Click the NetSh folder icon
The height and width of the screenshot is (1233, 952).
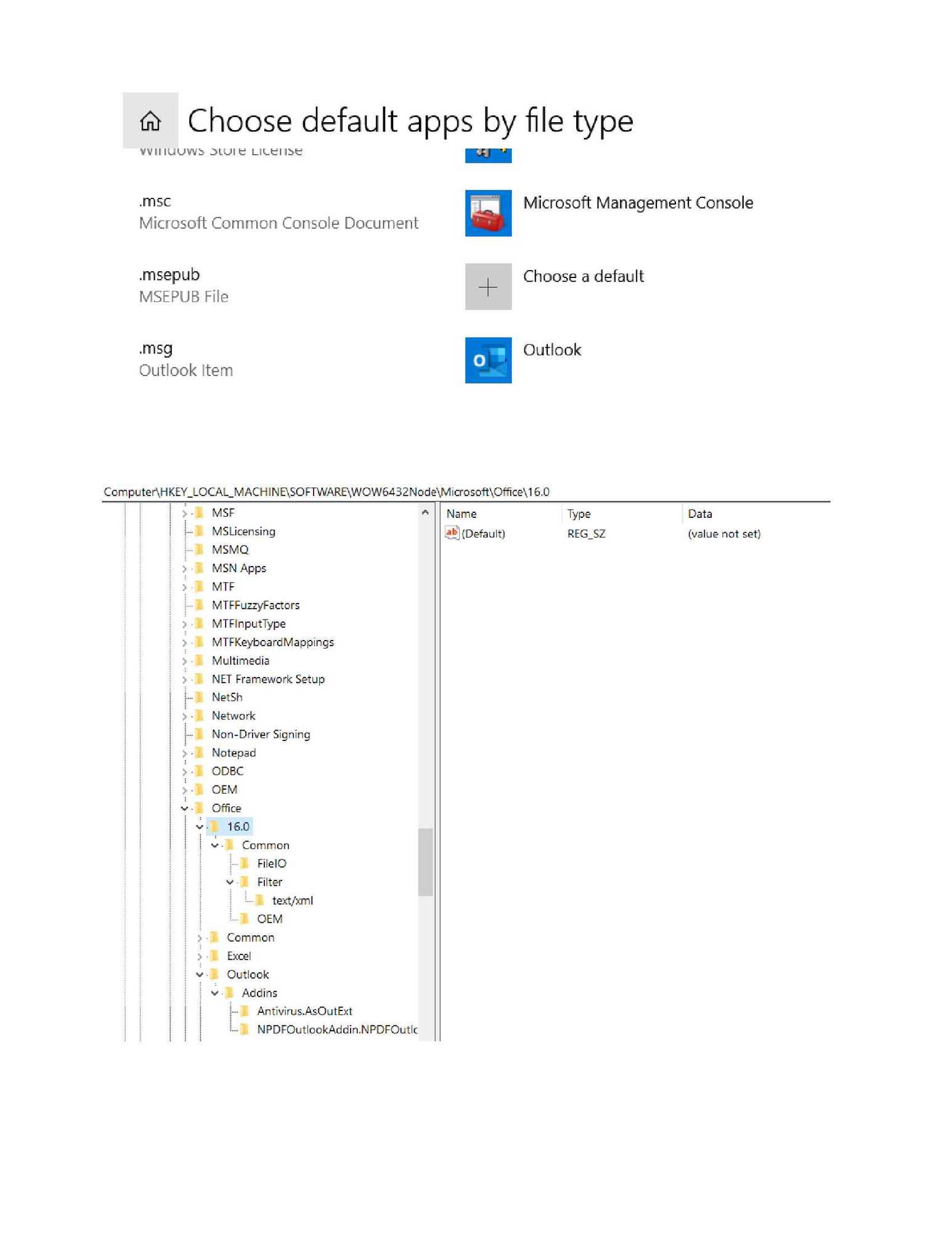(200, 697)
